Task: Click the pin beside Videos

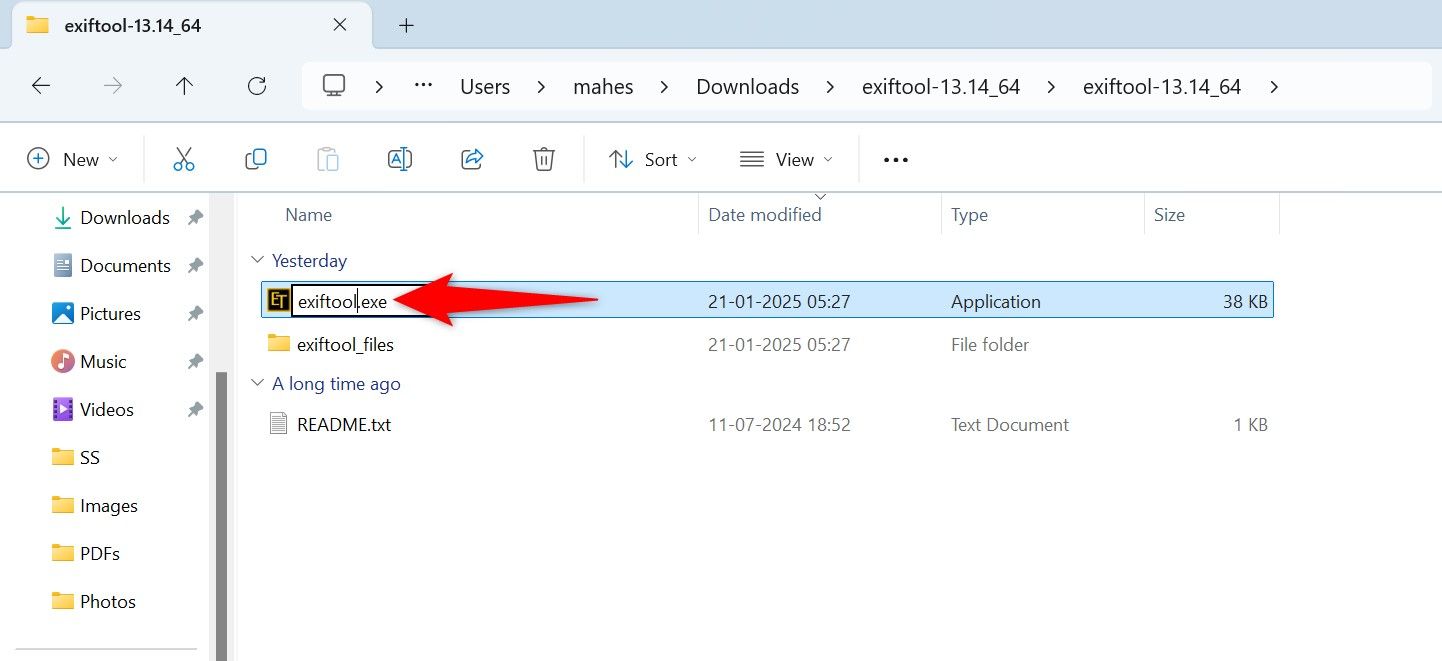Action: tap(196, 409)
